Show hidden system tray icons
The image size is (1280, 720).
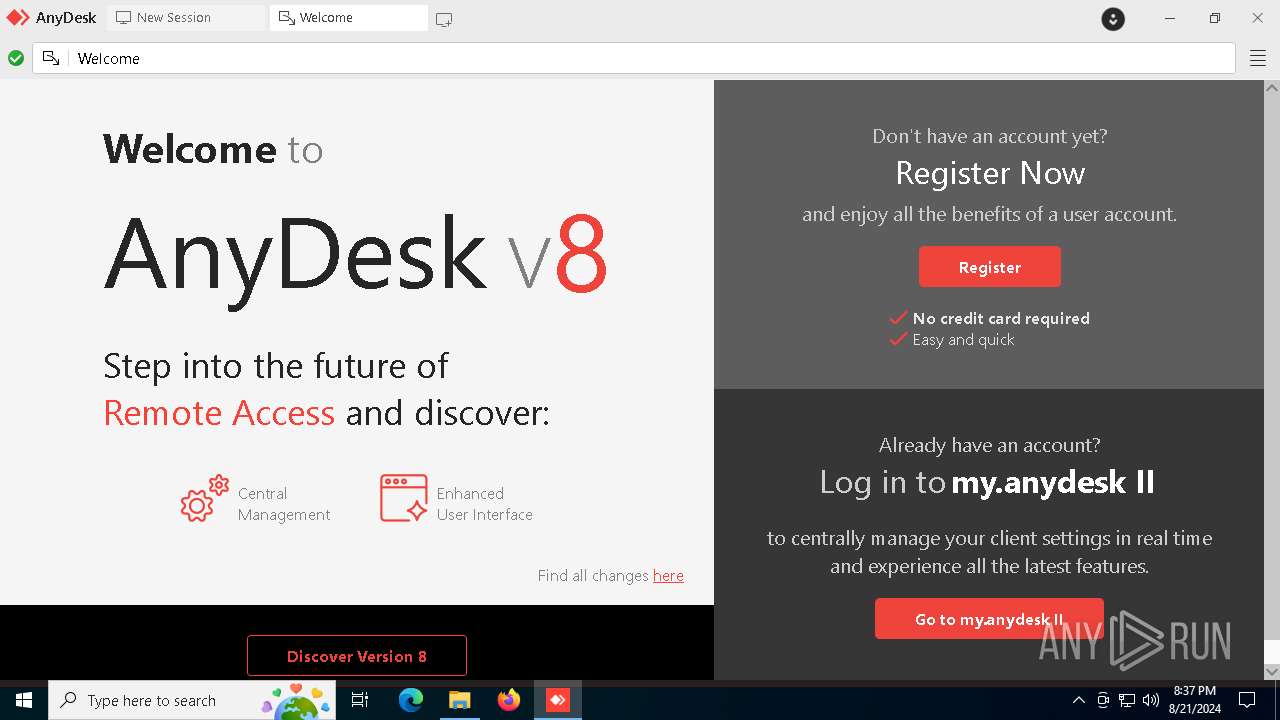coord(1078,700)
